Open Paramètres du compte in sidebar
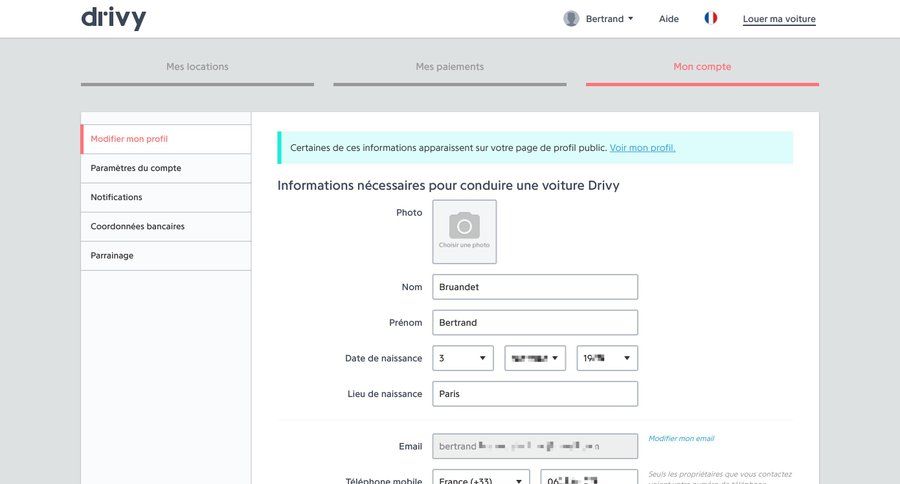This screenshot has width=900, height=484. [166, 168]
